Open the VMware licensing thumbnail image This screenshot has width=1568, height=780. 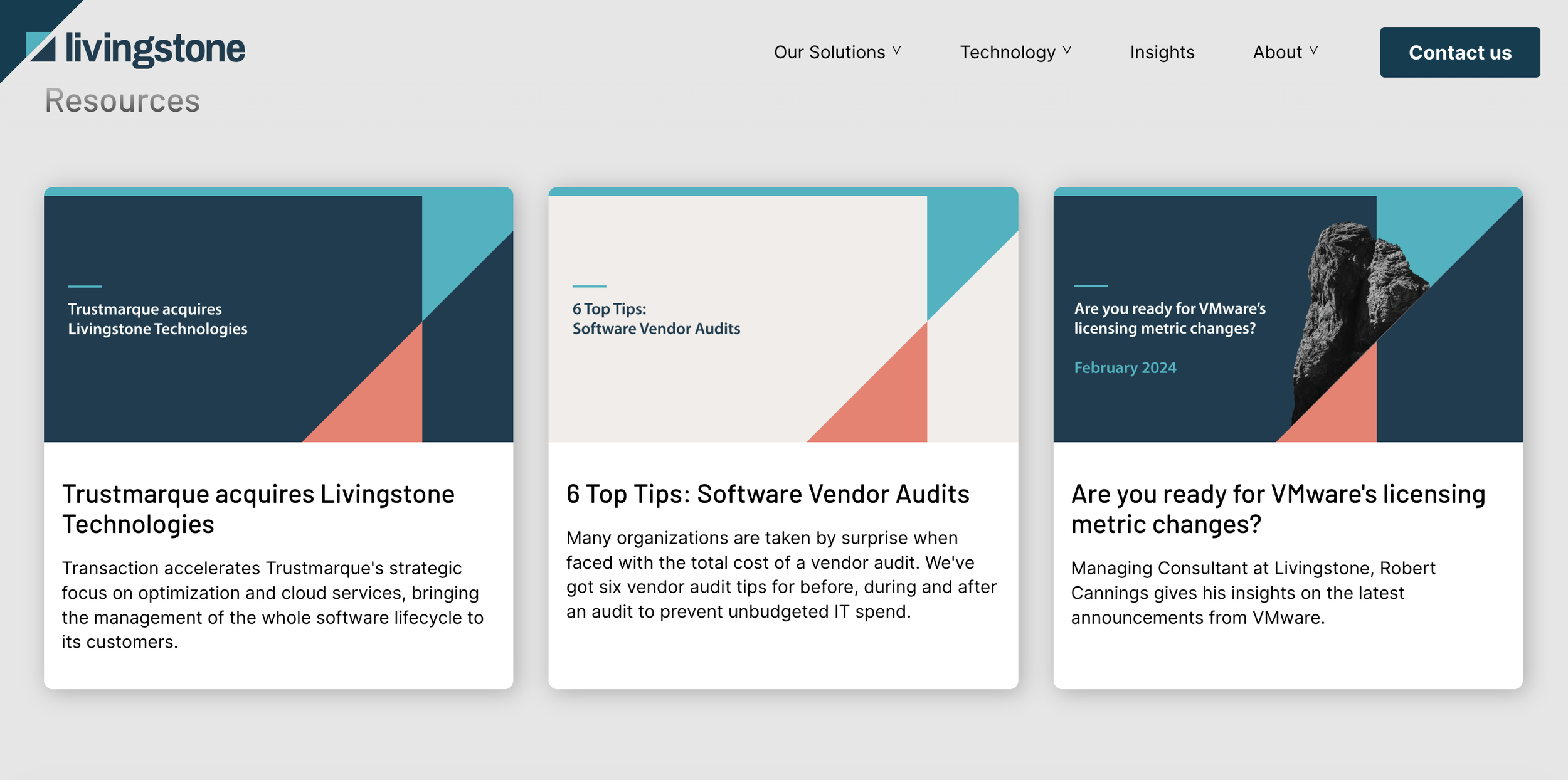1288,315
